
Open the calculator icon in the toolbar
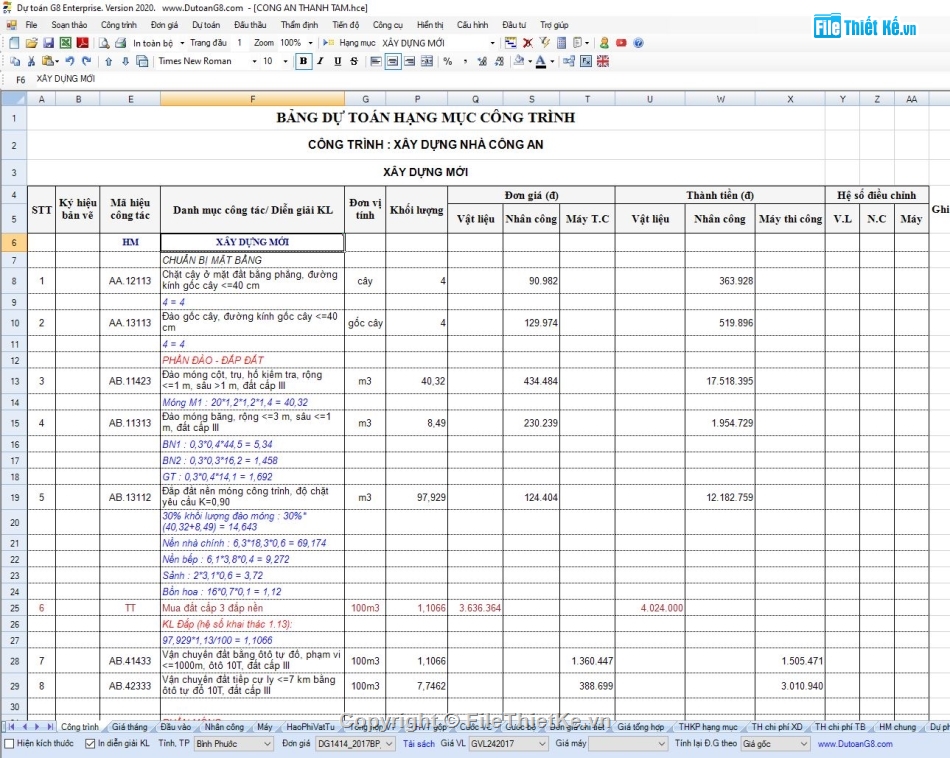click(x=561, y=43)
